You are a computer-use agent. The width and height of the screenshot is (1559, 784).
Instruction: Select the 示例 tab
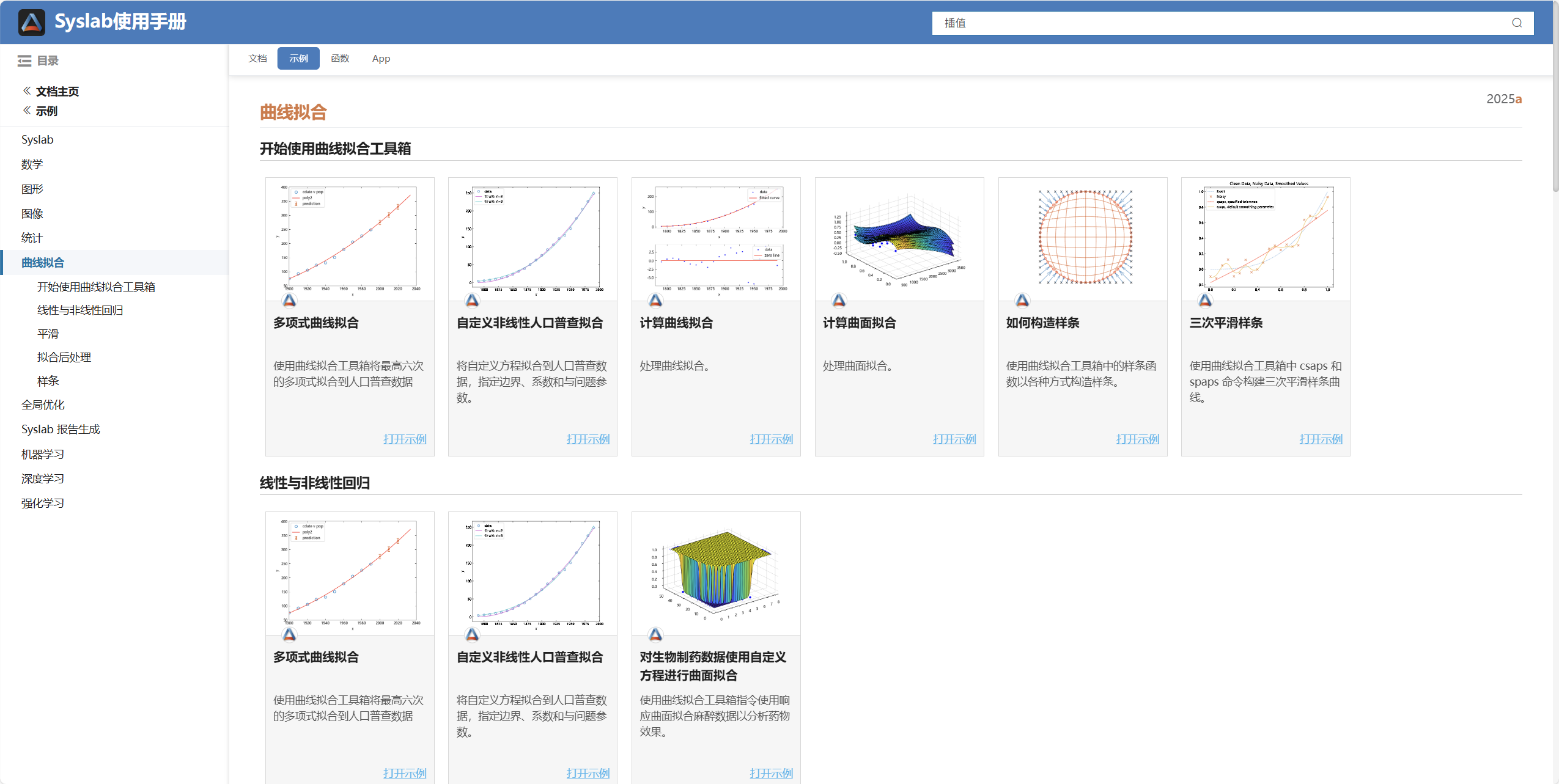coord(298,59)
